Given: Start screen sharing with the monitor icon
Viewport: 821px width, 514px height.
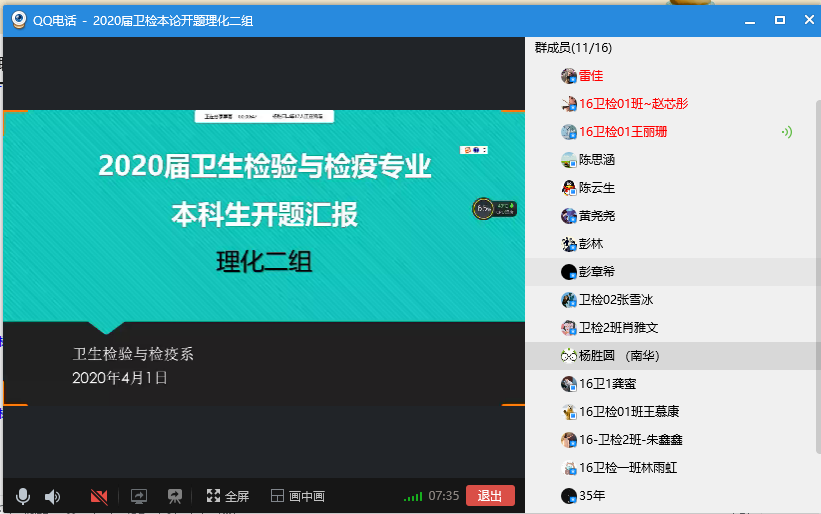Looking at the screenshot, I should [139, 496].
